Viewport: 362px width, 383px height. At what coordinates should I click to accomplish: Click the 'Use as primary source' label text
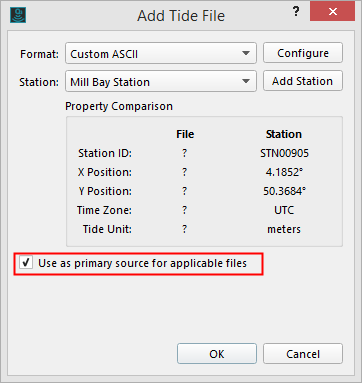142,263
